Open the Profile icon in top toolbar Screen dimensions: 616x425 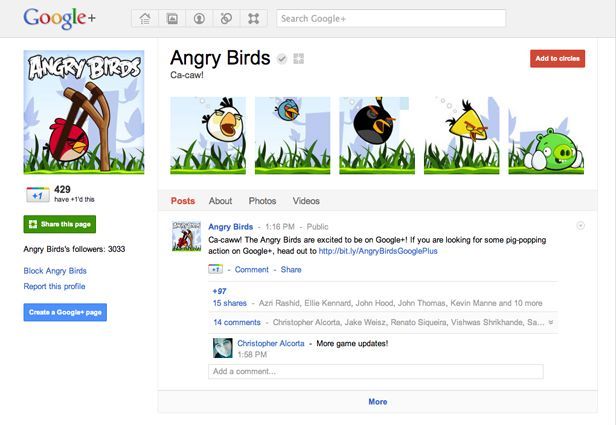coord(200,18)
